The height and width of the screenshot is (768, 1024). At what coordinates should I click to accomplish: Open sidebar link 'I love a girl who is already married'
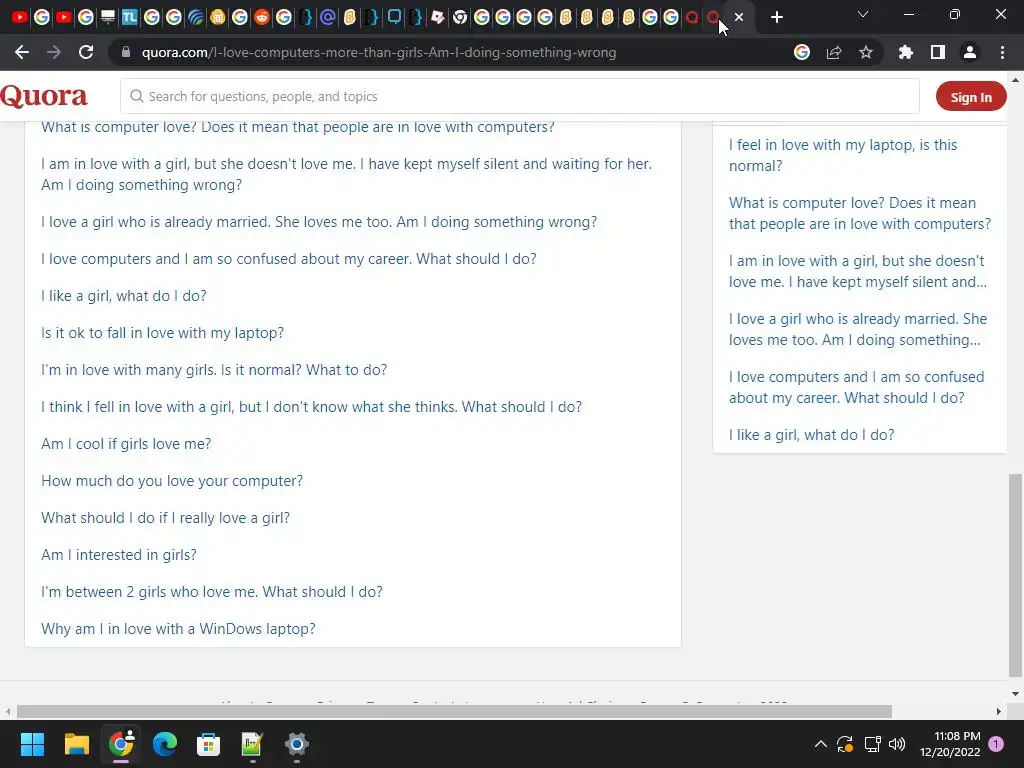click(x=857, y=330)
